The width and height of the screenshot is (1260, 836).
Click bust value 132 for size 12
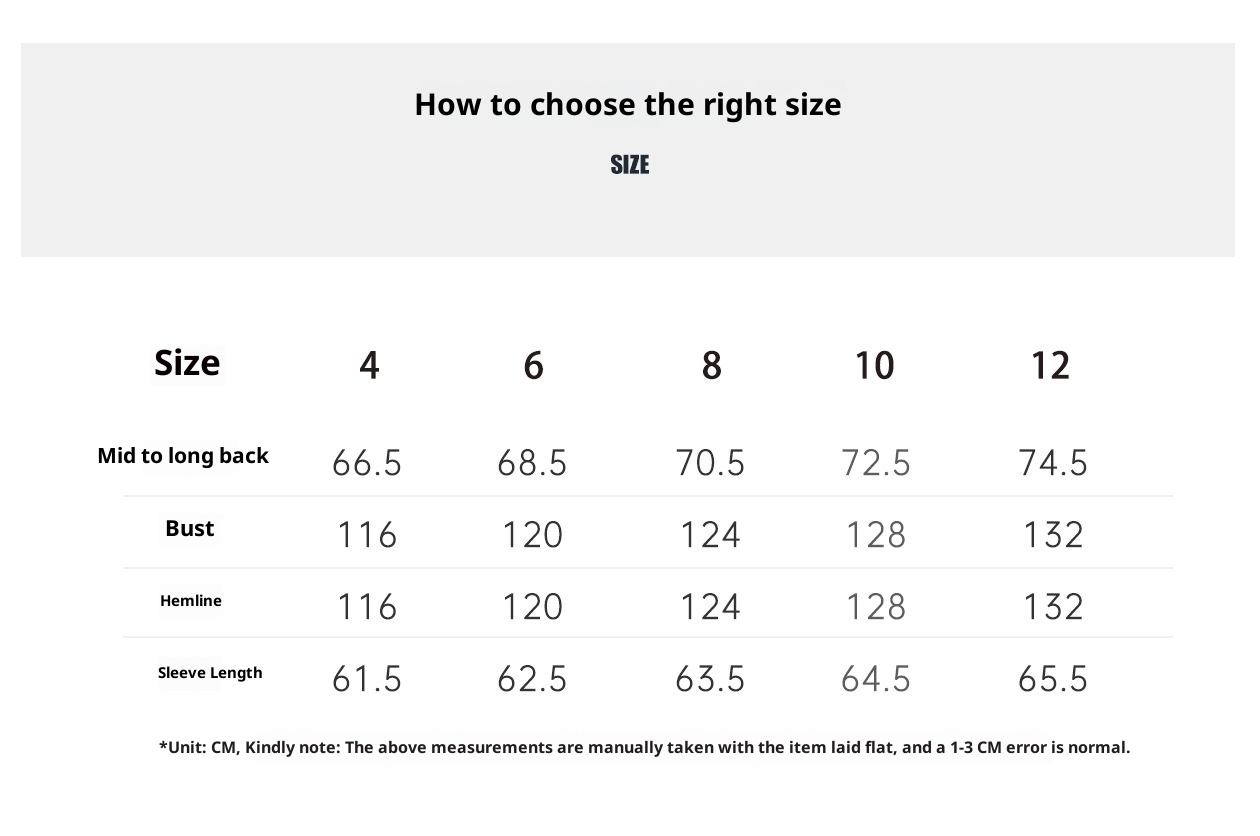[1053, 535]
